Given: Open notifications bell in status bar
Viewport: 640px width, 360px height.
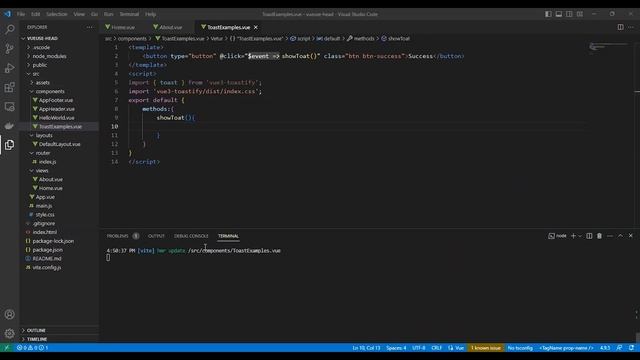Looking at the screenshot, I should [631, 348].
